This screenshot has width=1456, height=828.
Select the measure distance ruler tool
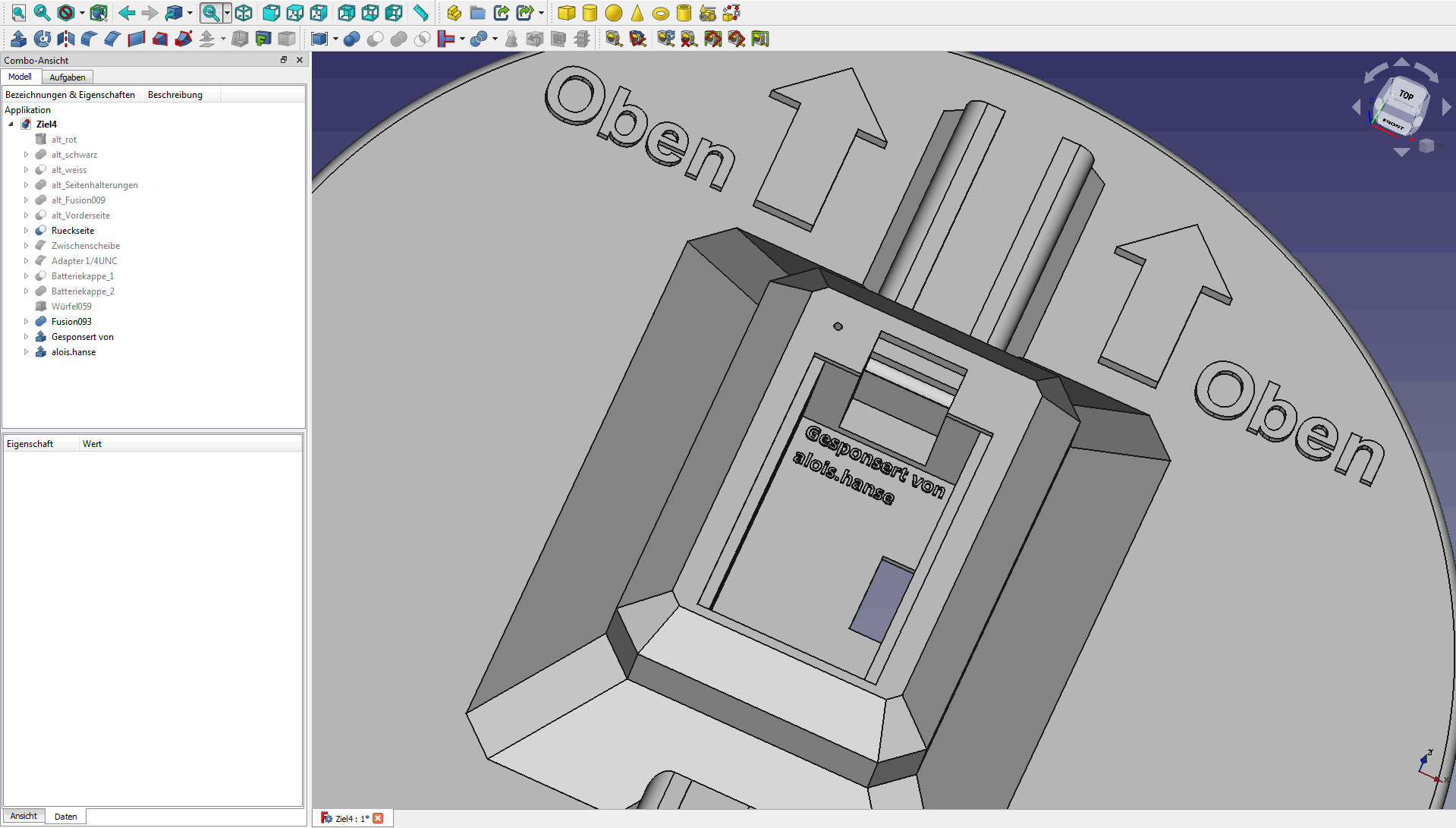(420, 13)
